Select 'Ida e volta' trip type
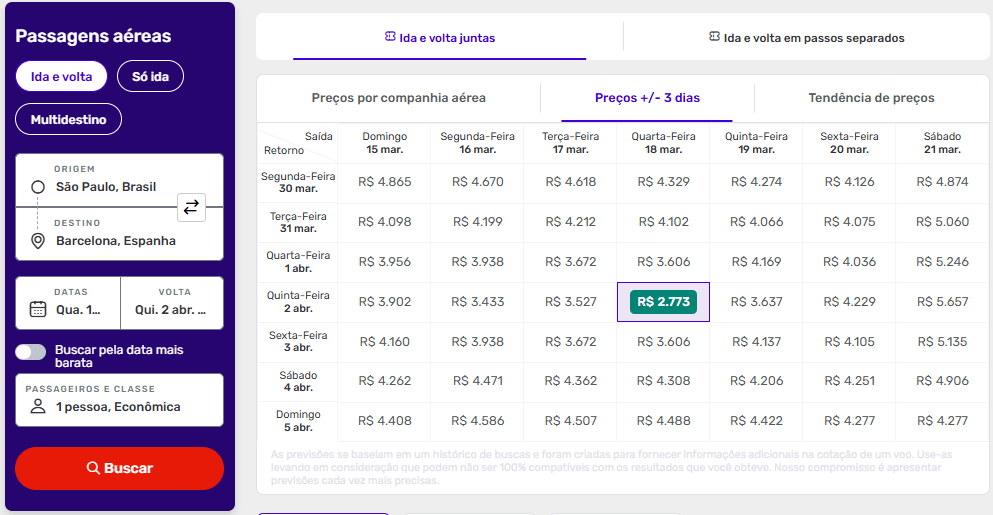This screenshot has height=515, width=993. point(61,76)
